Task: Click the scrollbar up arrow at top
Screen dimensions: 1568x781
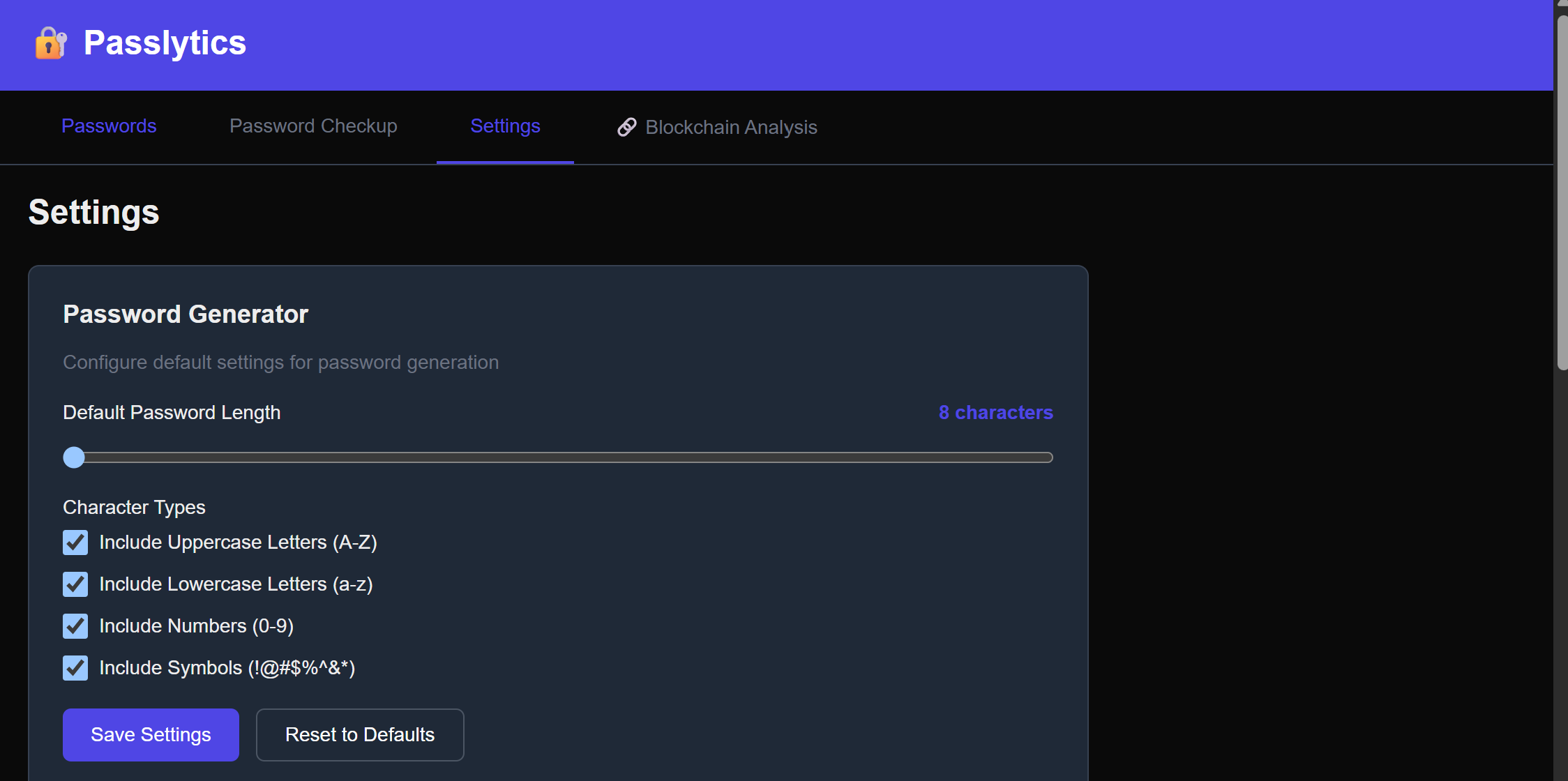Action: 1562,3
